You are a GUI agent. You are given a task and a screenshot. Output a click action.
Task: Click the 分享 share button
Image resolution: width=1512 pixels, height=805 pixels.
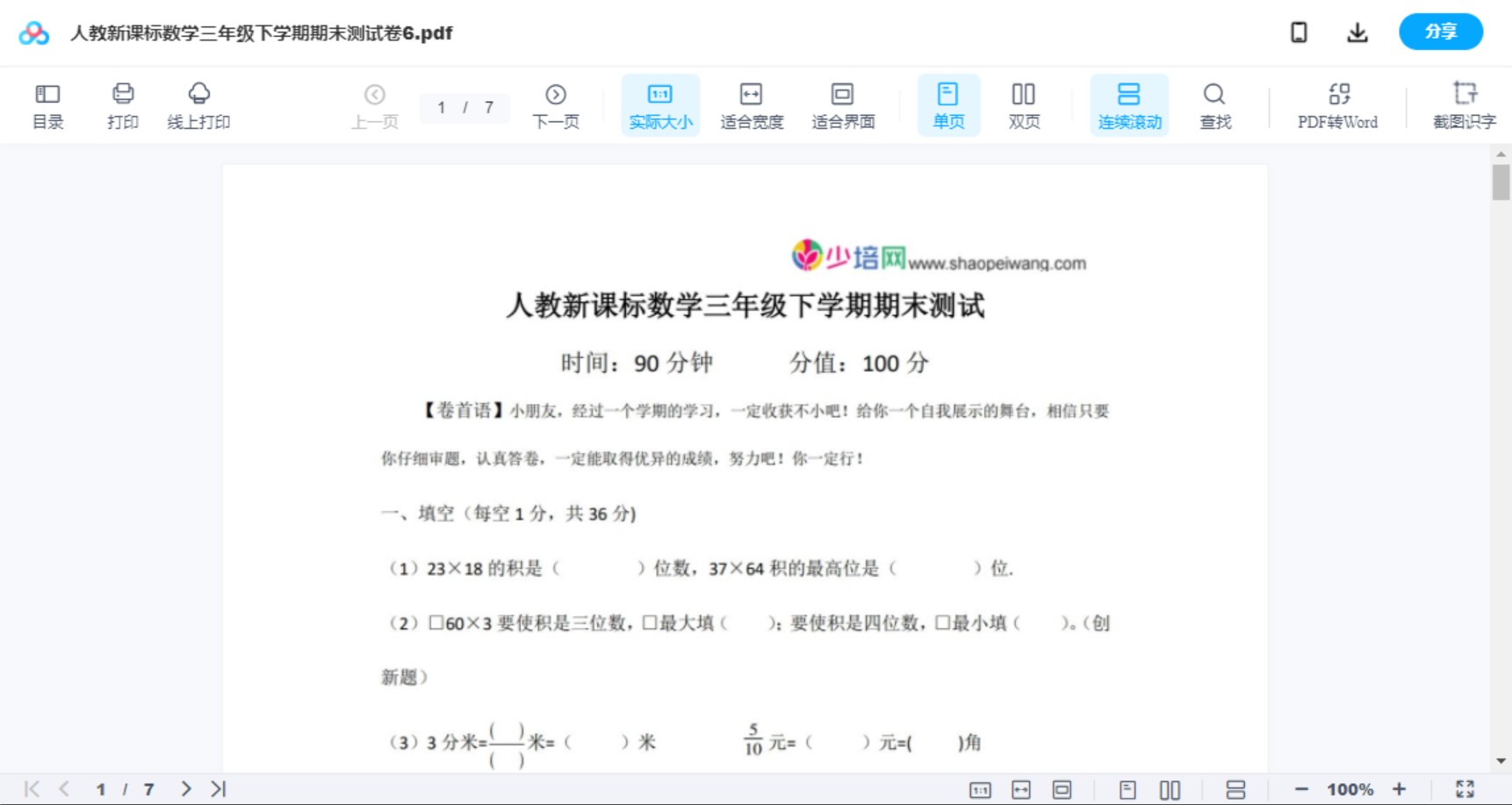point(1441,31)
